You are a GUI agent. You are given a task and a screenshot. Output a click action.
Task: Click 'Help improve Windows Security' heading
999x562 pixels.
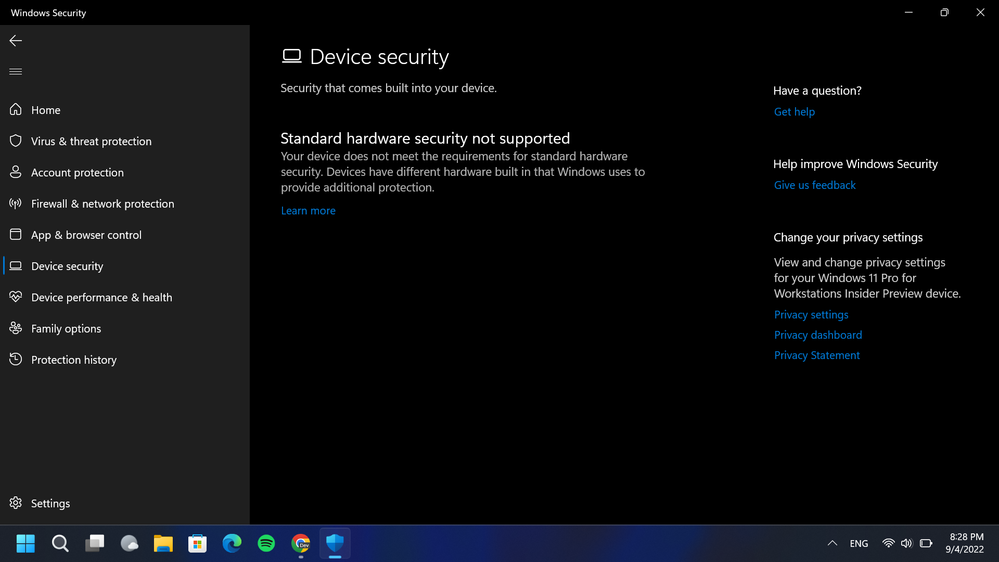(855, 164)
